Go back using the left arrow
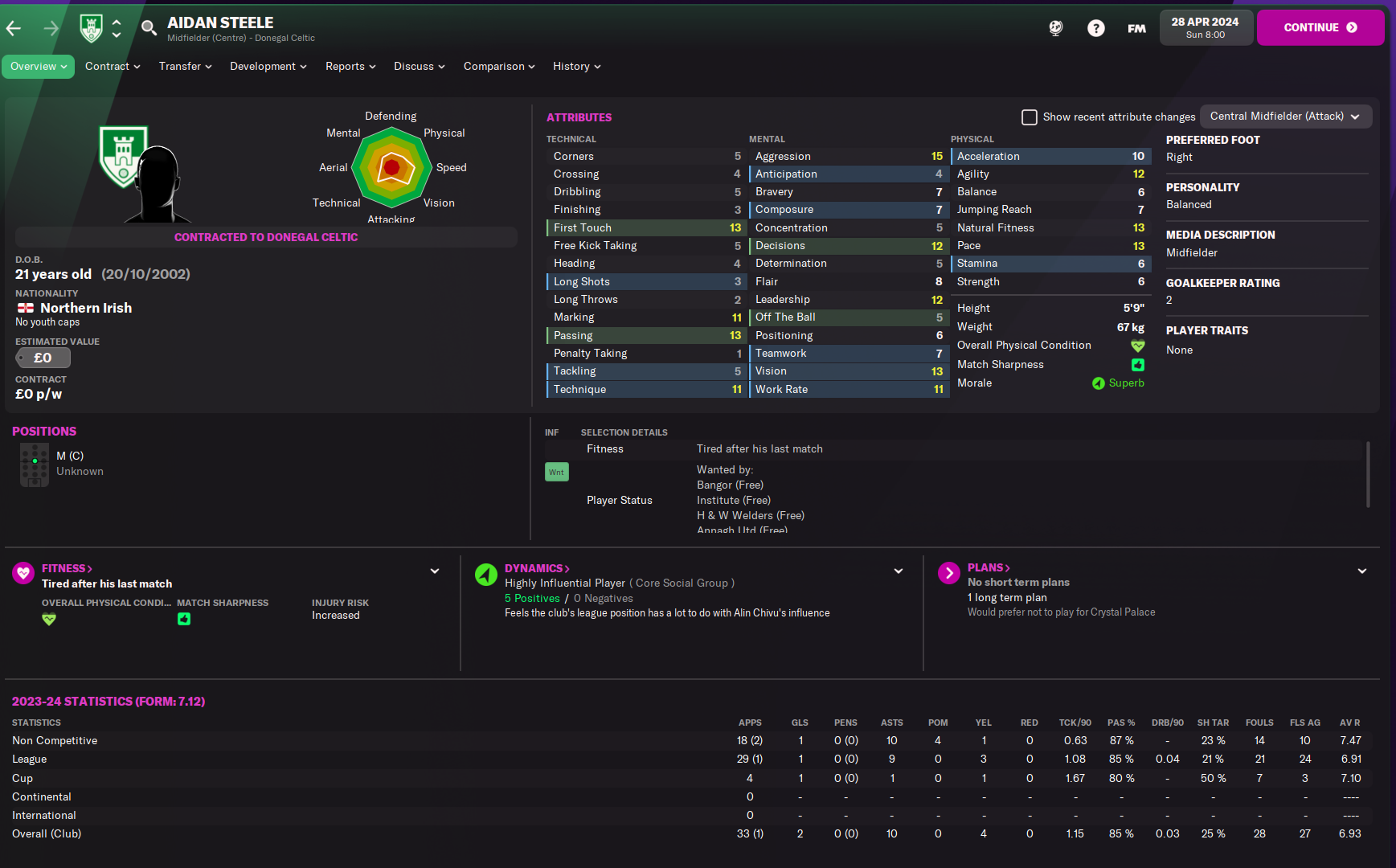This screenshot has width=1396, height=868. coord(14,29)
